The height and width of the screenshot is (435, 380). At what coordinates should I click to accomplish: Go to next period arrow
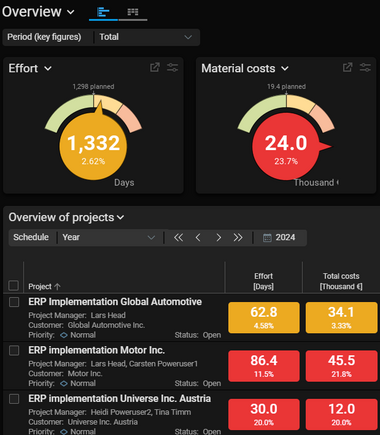tap(218, 238)
